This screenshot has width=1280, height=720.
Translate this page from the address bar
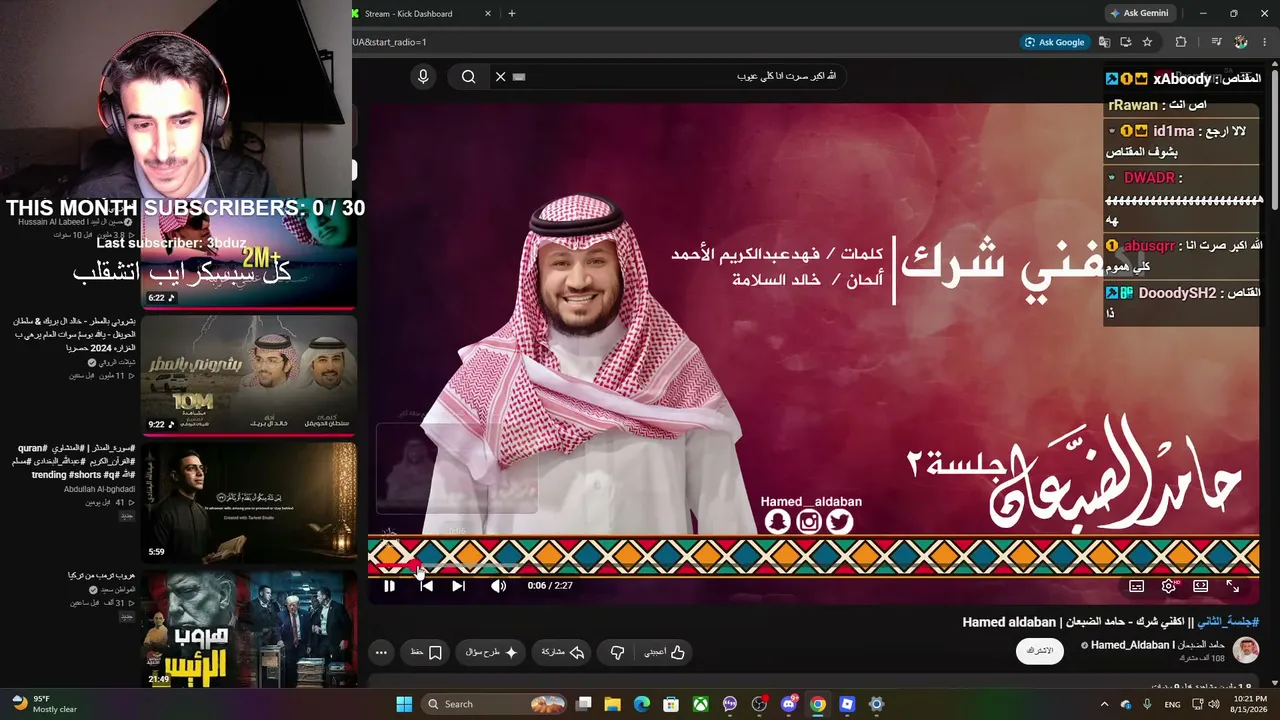[1104, 42]
